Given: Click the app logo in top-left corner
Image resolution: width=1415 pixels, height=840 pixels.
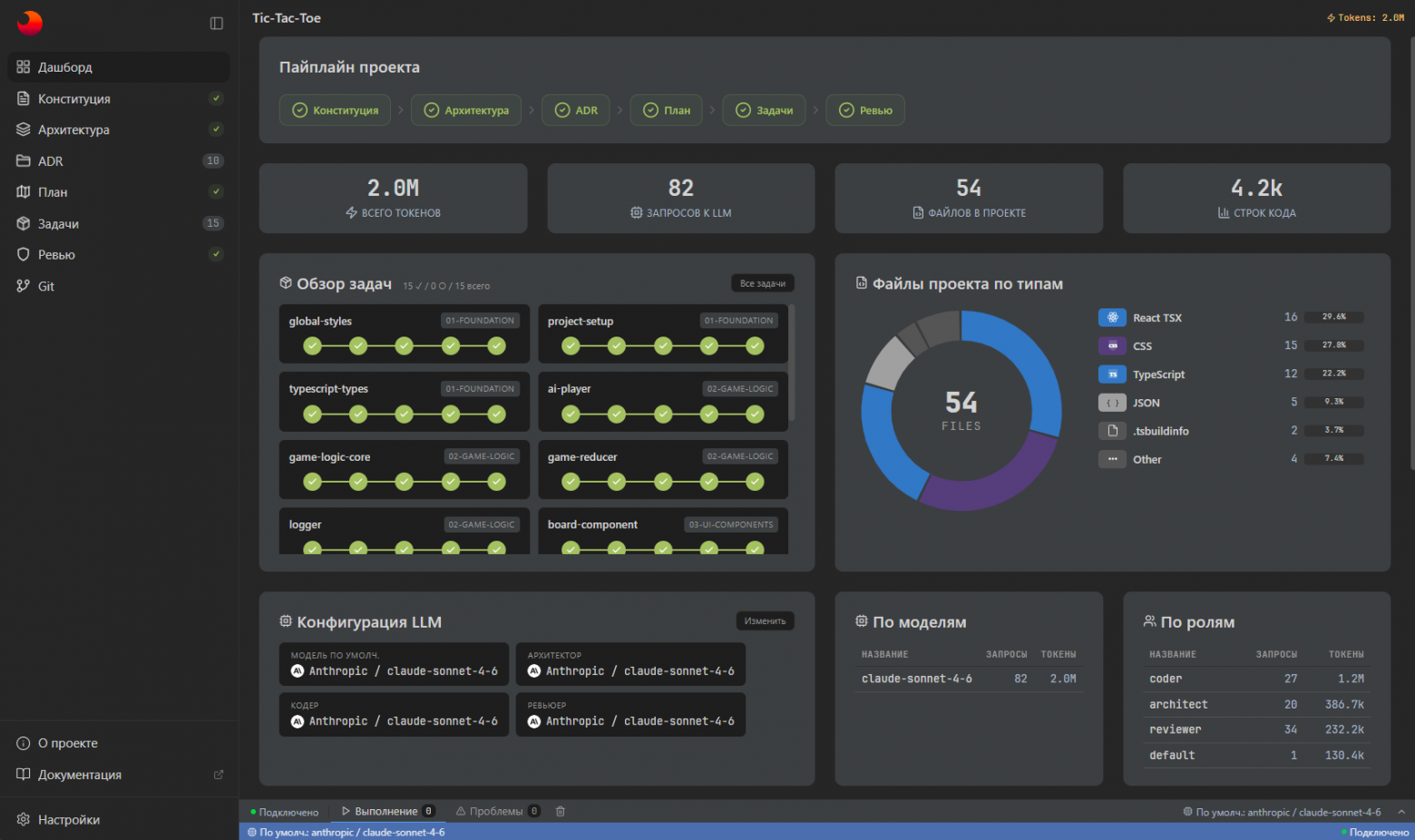Looking at the screenshot, I should tap(30, 23).
